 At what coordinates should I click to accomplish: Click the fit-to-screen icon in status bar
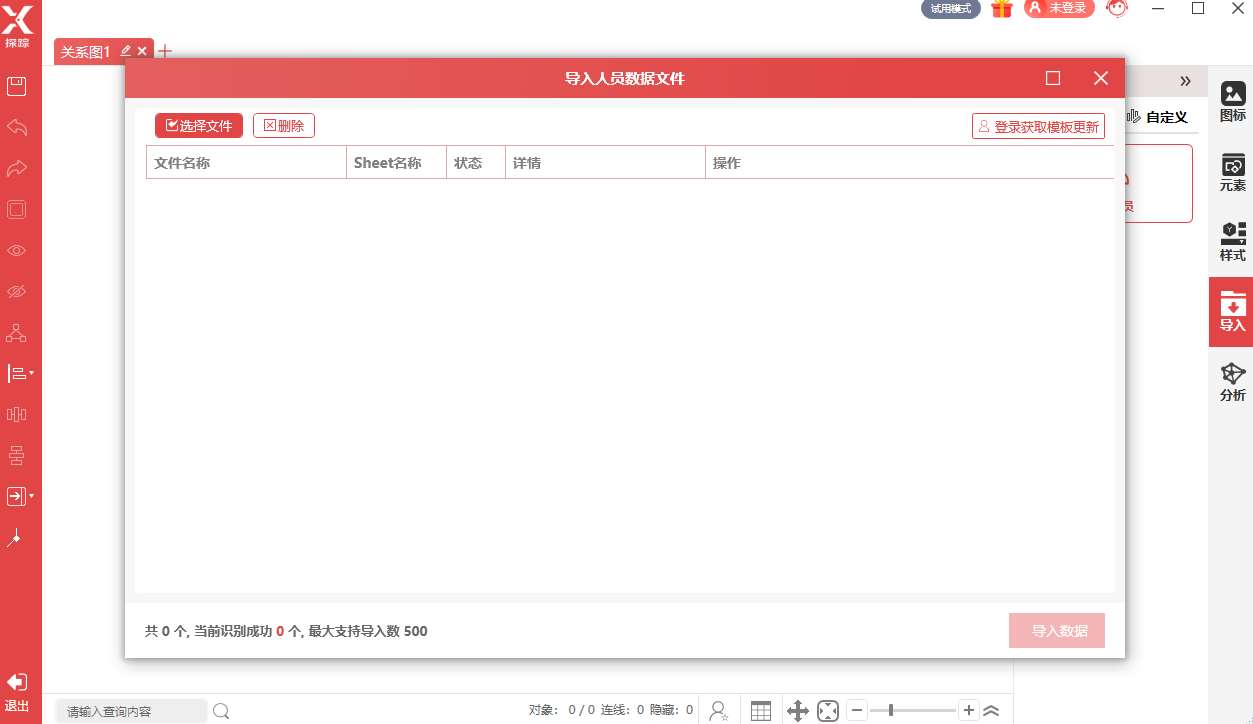[828, 710]
